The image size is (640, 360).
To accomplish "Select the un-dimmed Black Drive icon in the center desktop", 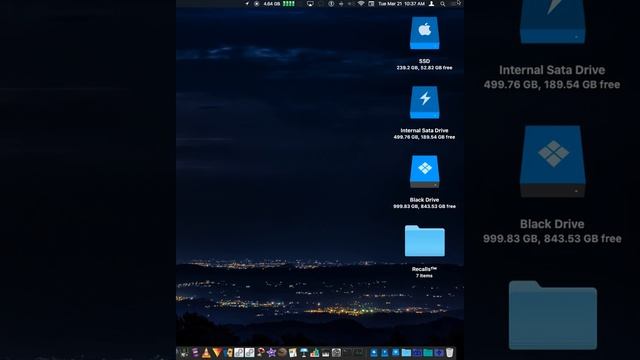I will (x=424, y=171).
